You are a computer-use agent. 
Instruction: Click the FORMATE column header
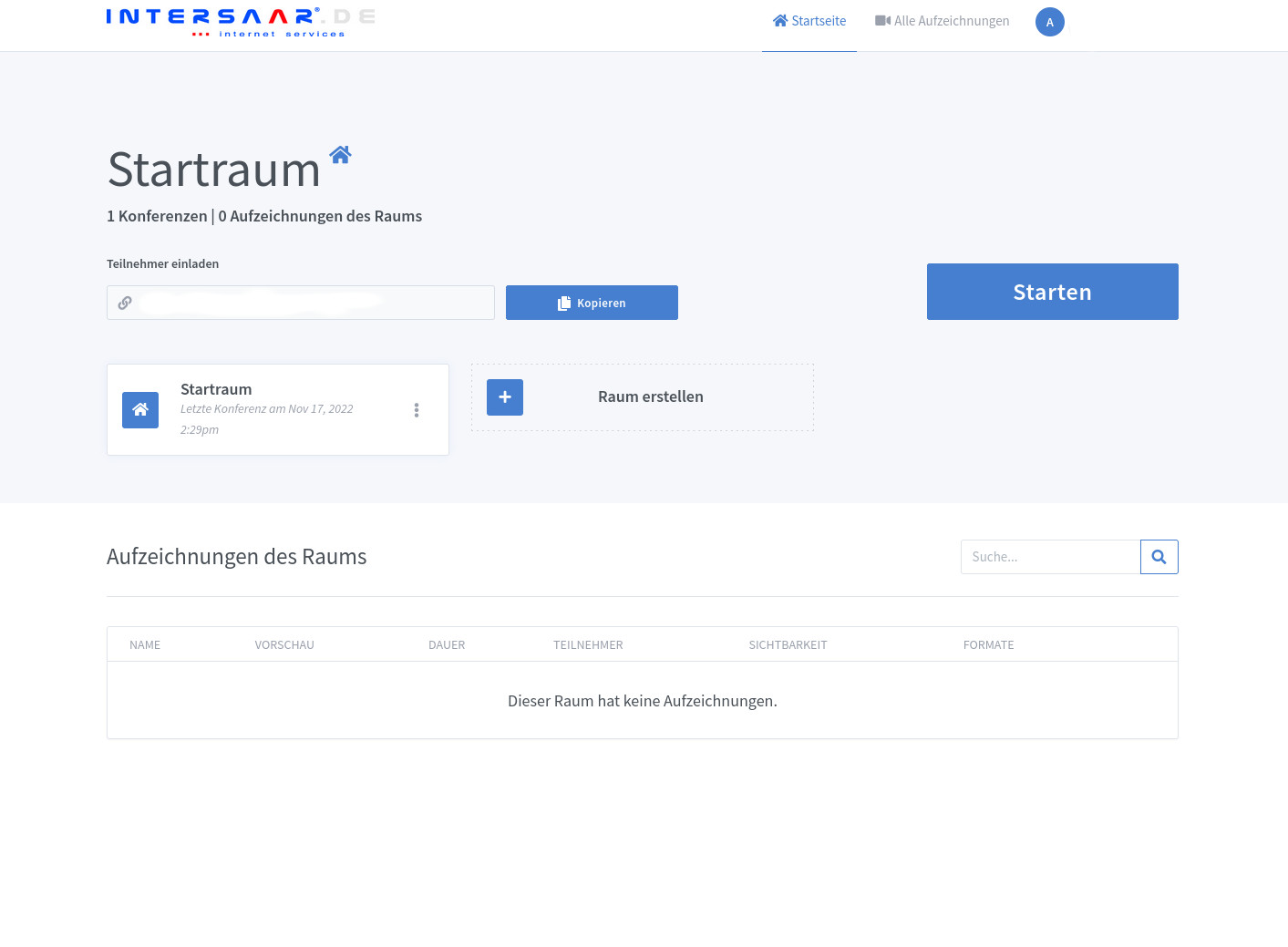coord(988,644)
